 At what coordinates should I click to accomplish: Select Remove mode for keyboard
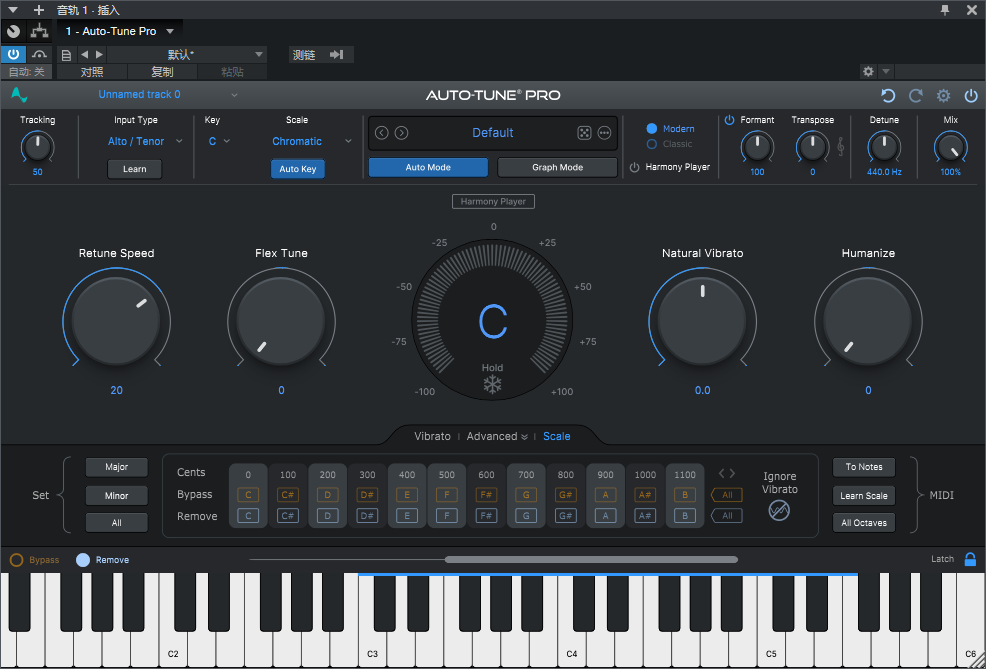tap(83, 560)
